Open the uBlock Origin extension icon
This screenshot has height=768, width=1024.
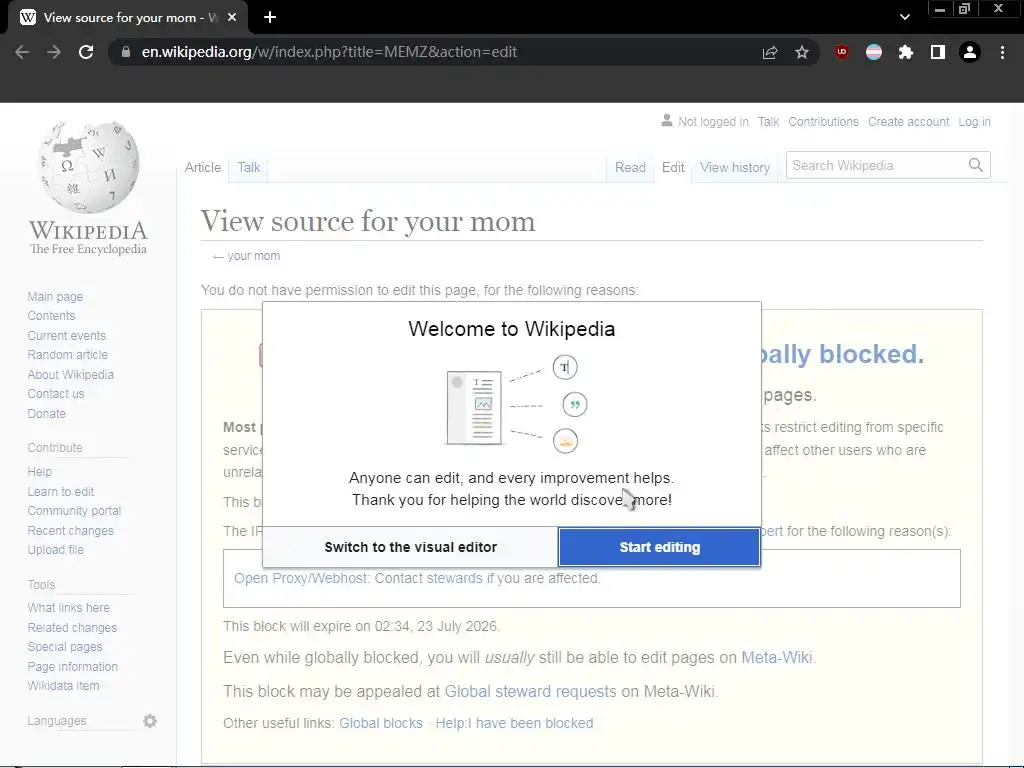coord(842,52)
